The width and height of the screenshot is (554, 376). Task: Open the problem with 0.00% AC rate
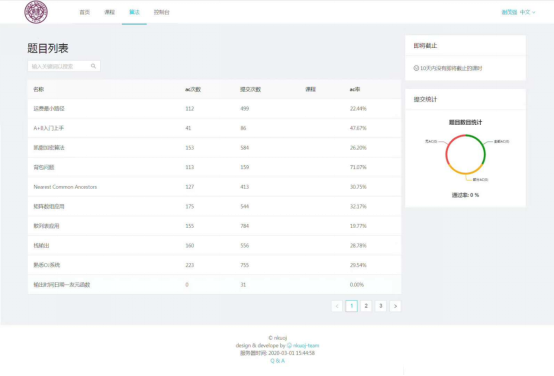61,285
